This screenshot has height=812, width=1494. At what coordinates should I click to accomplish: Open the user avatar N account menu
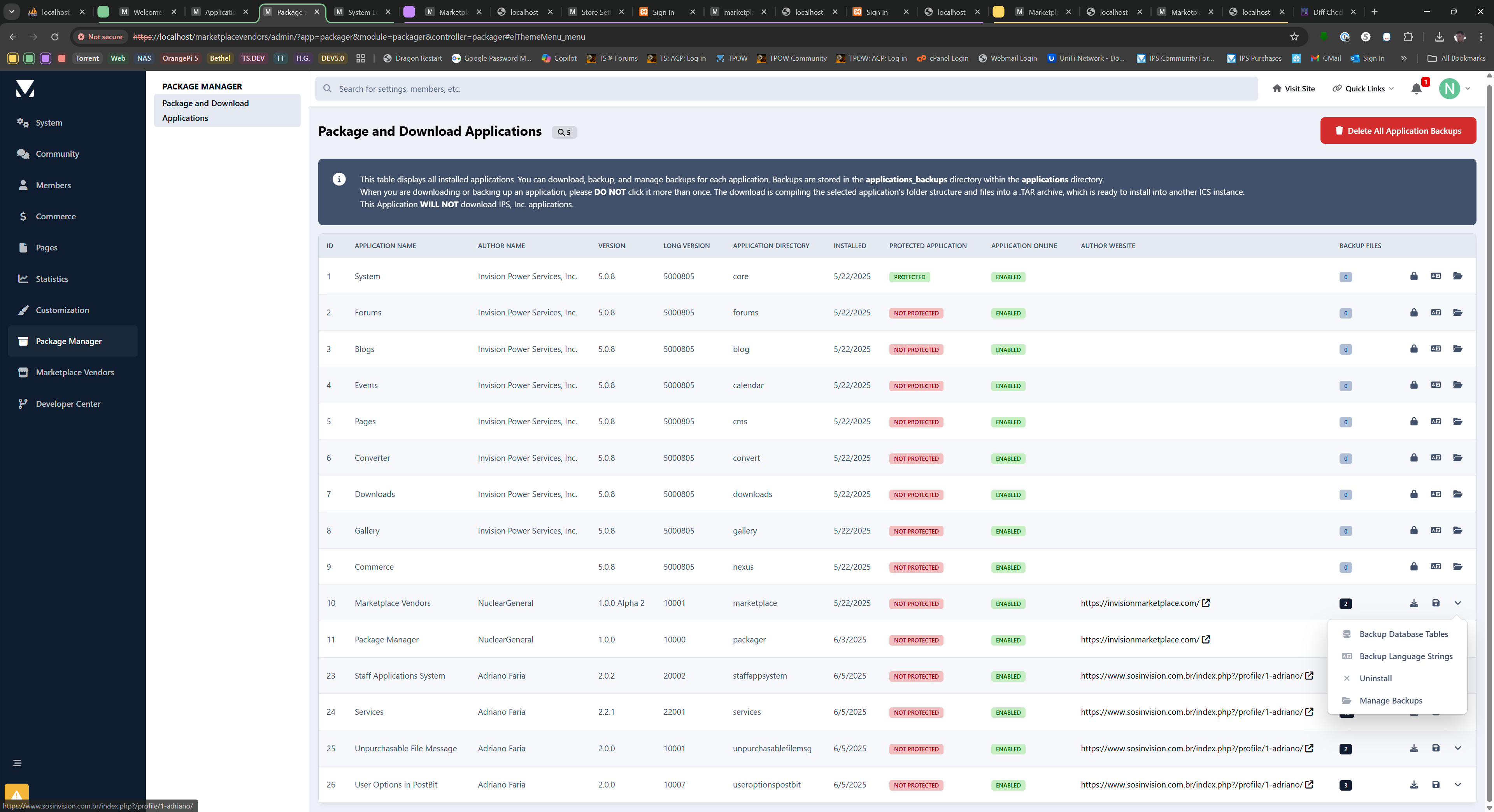pos(1455,89)
